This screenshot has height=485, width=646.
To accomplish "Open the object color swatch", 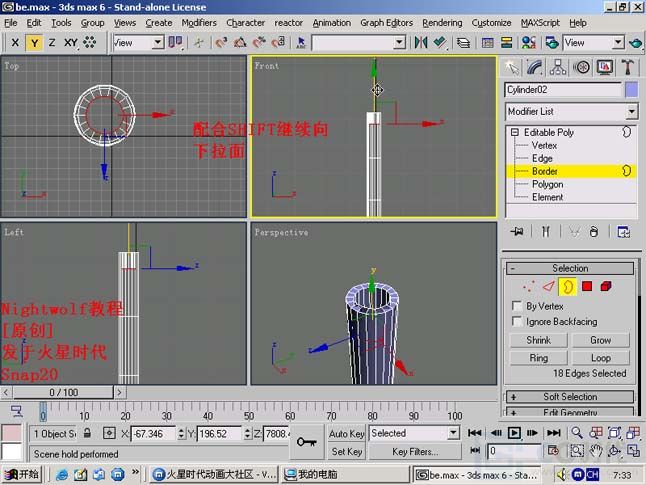I will (x=631, y=90).
